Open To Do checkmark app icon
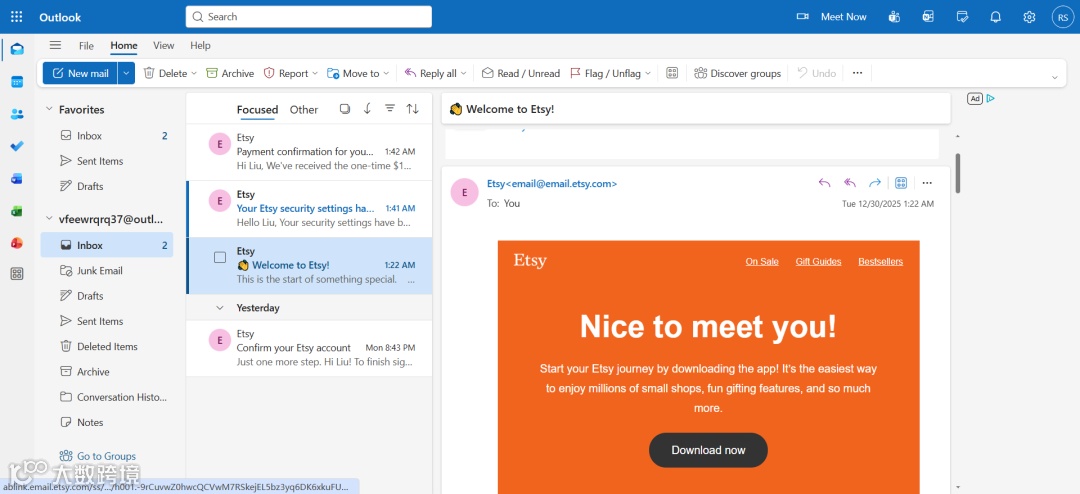This screenshot has height=494, width=1080. click(17, 146)
